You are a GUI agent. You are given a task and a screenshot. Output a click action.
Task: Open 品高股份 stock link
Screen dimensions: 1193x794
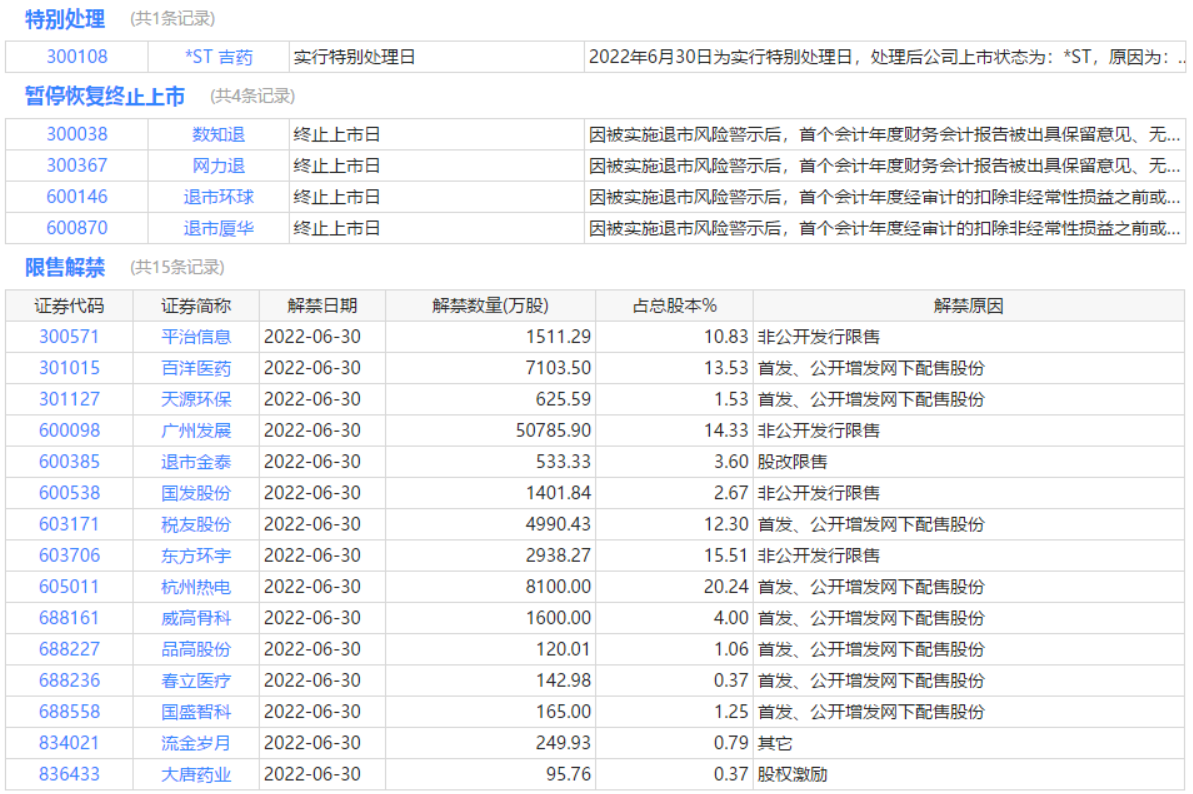click(x=196, y=649)
